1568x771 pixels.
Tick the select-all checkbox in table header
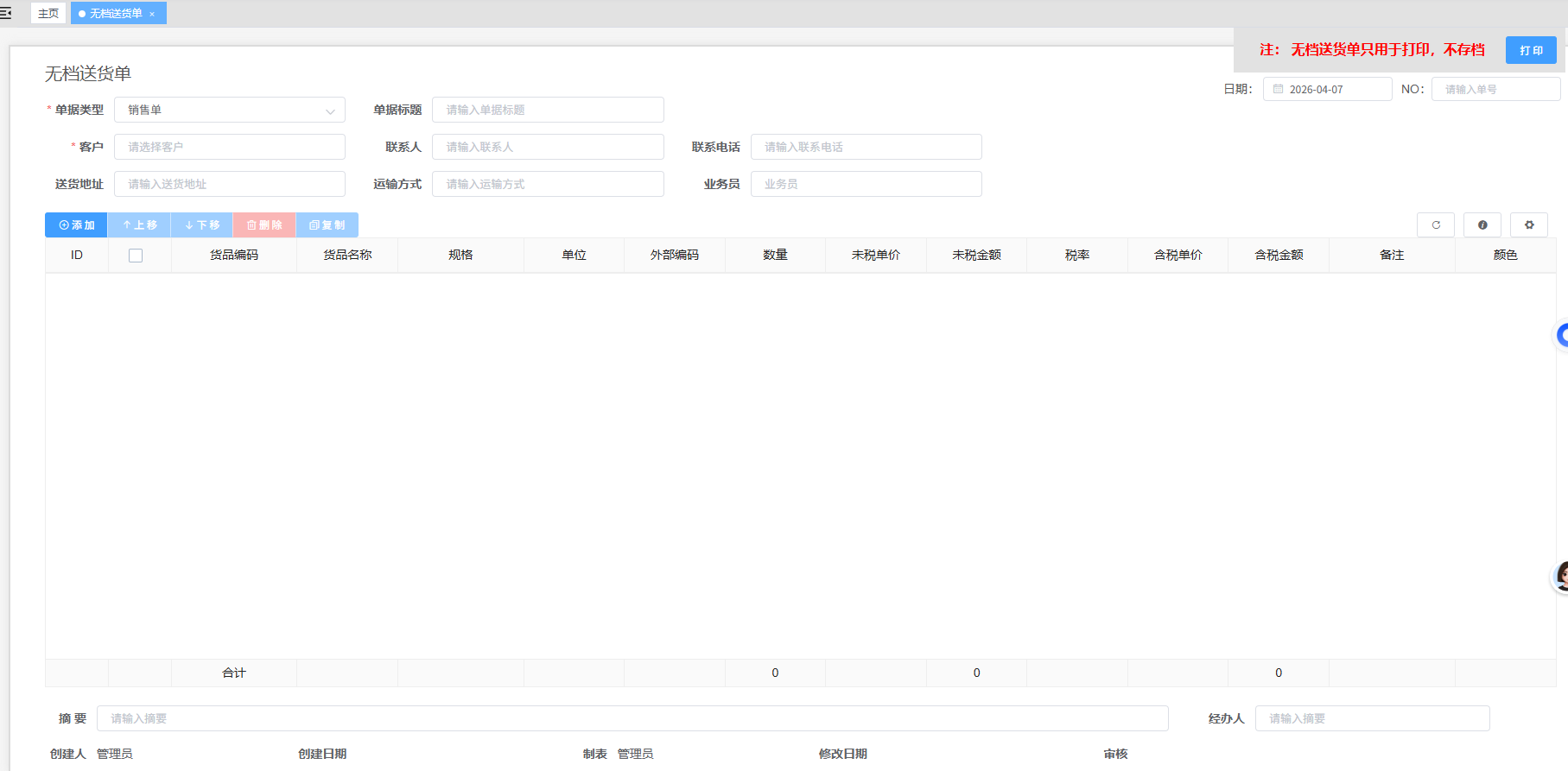(x=136, y=255)
